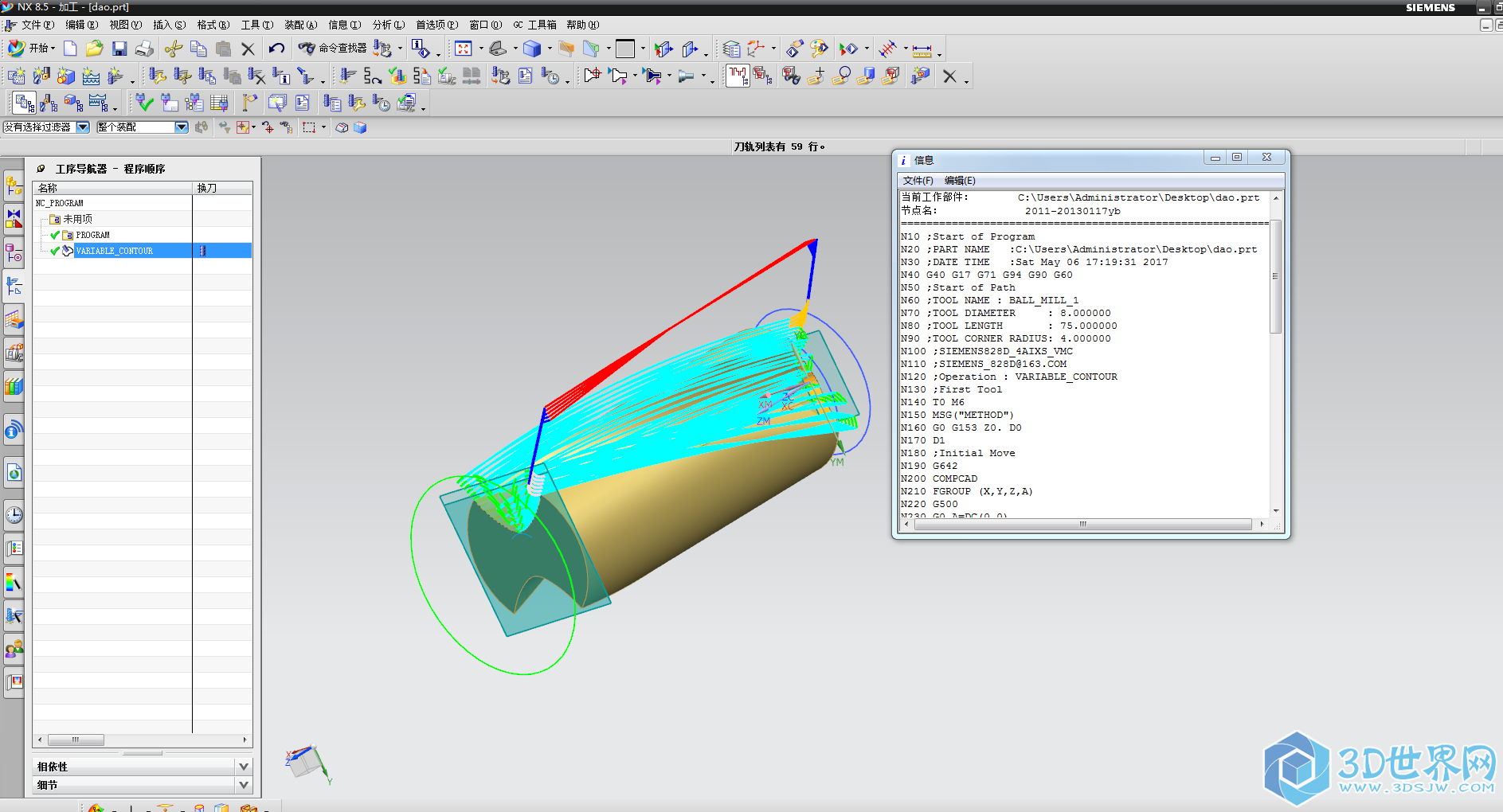Open the Roles tab in resource bar
The height and width of the screenshot is (812, 1503).
14,650
